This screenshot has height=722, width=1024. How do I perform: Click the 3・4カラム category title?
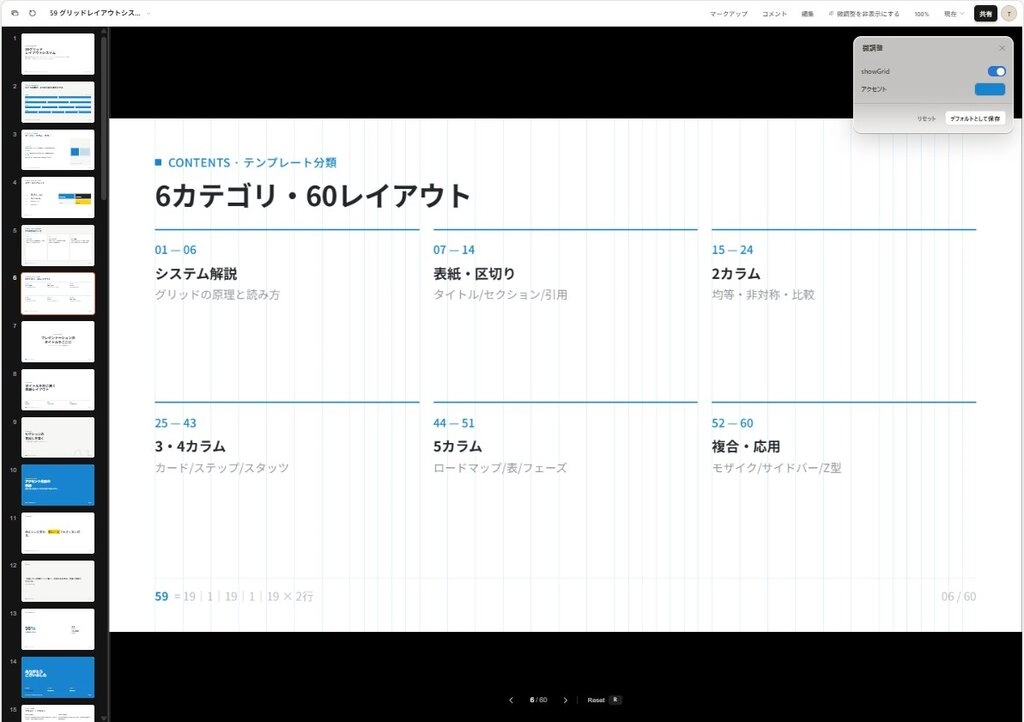tap(190, 447)
